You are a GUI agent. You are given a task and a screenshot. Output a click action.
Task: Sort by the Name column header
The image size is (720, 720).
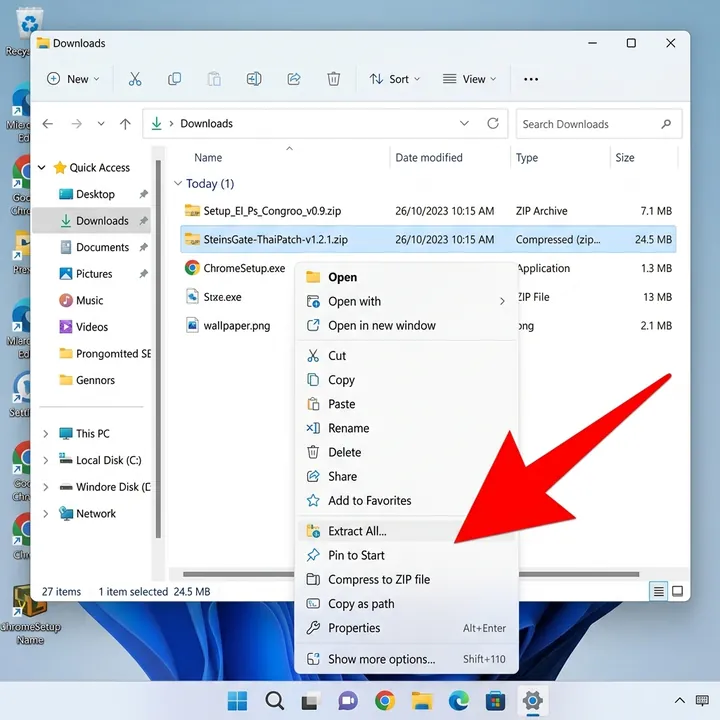[208, 158]
